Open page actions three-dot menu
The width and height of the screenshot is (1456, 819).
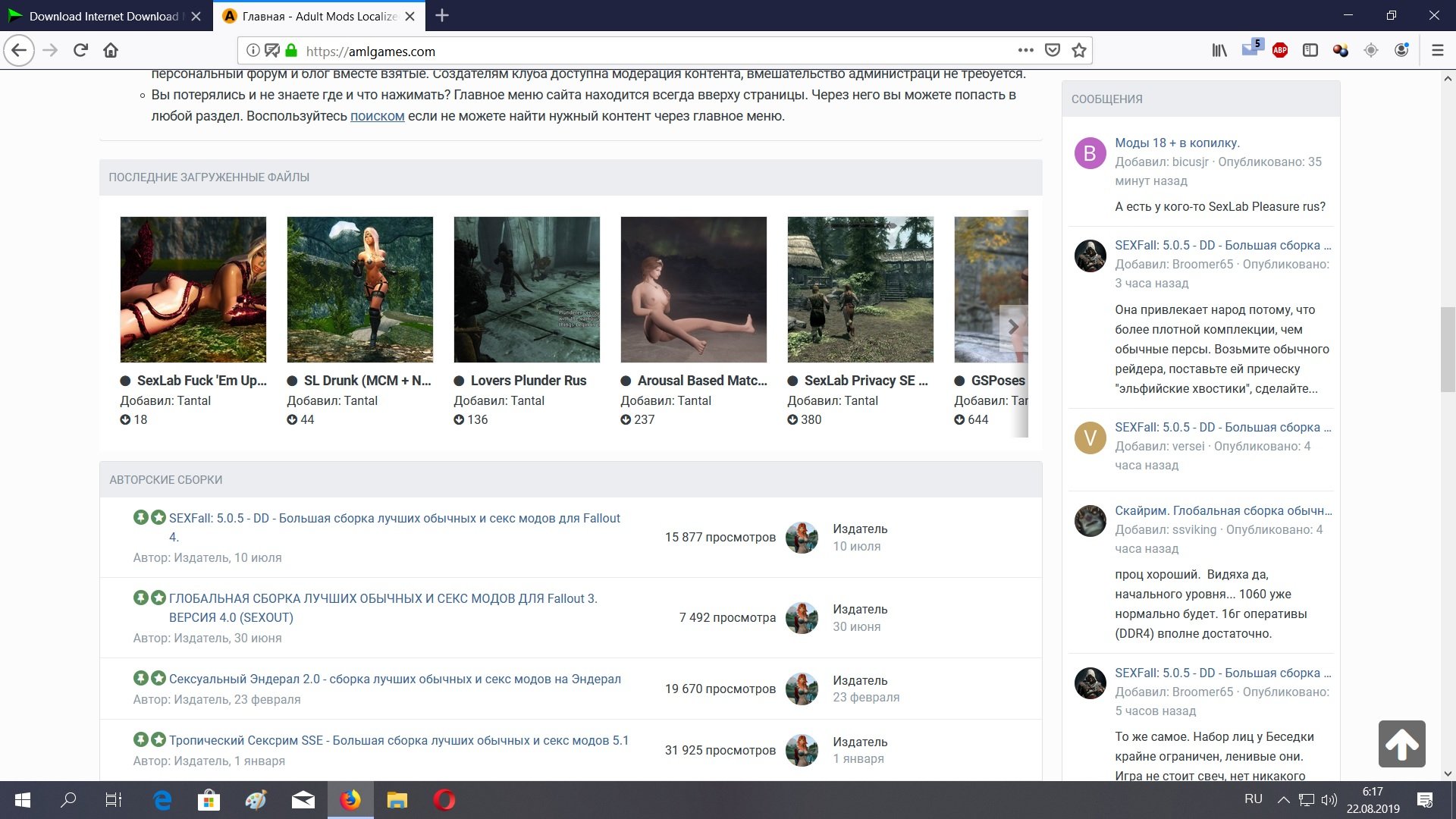point(1025,51)
